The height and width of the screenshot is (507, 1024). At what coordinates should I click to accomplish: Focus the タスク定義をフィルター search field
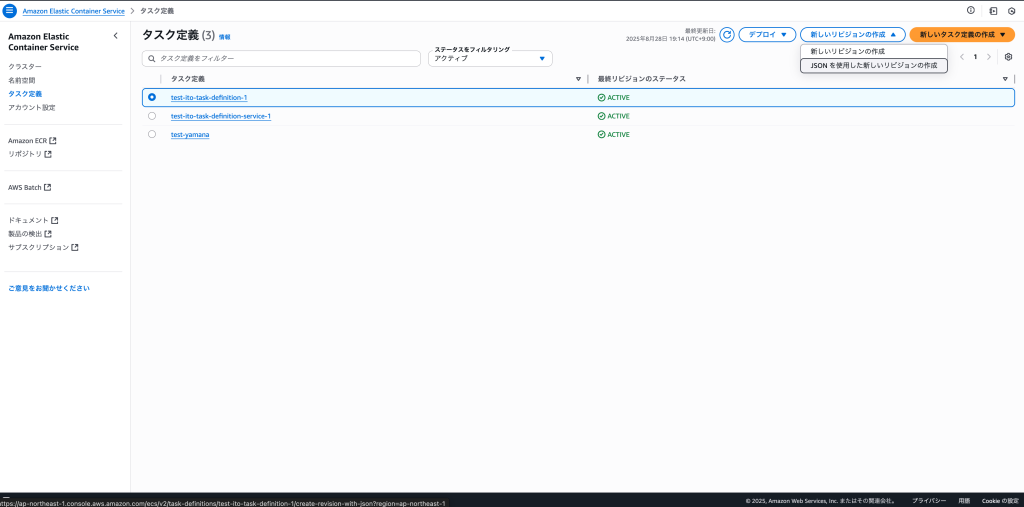pyautogui.click(x=281, y=58)
